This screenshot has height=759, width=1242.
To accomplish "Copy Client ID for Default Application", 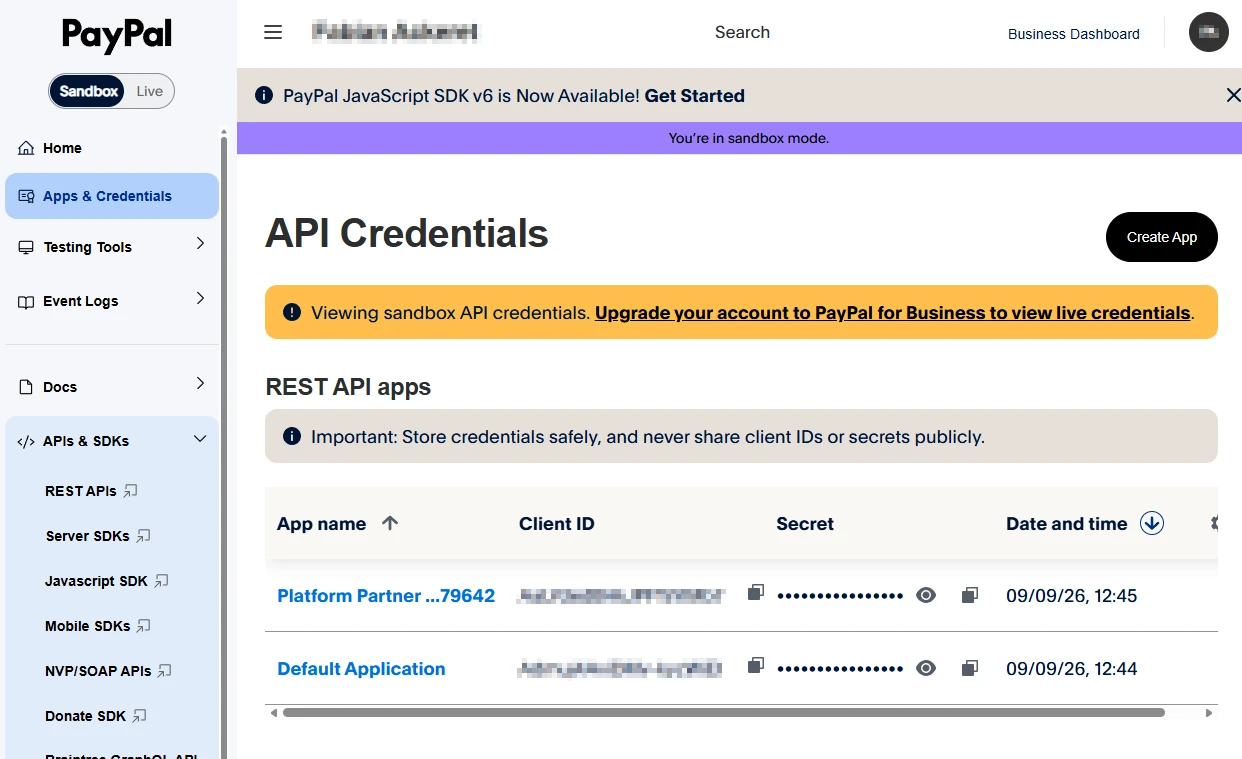I will (756, 666).
